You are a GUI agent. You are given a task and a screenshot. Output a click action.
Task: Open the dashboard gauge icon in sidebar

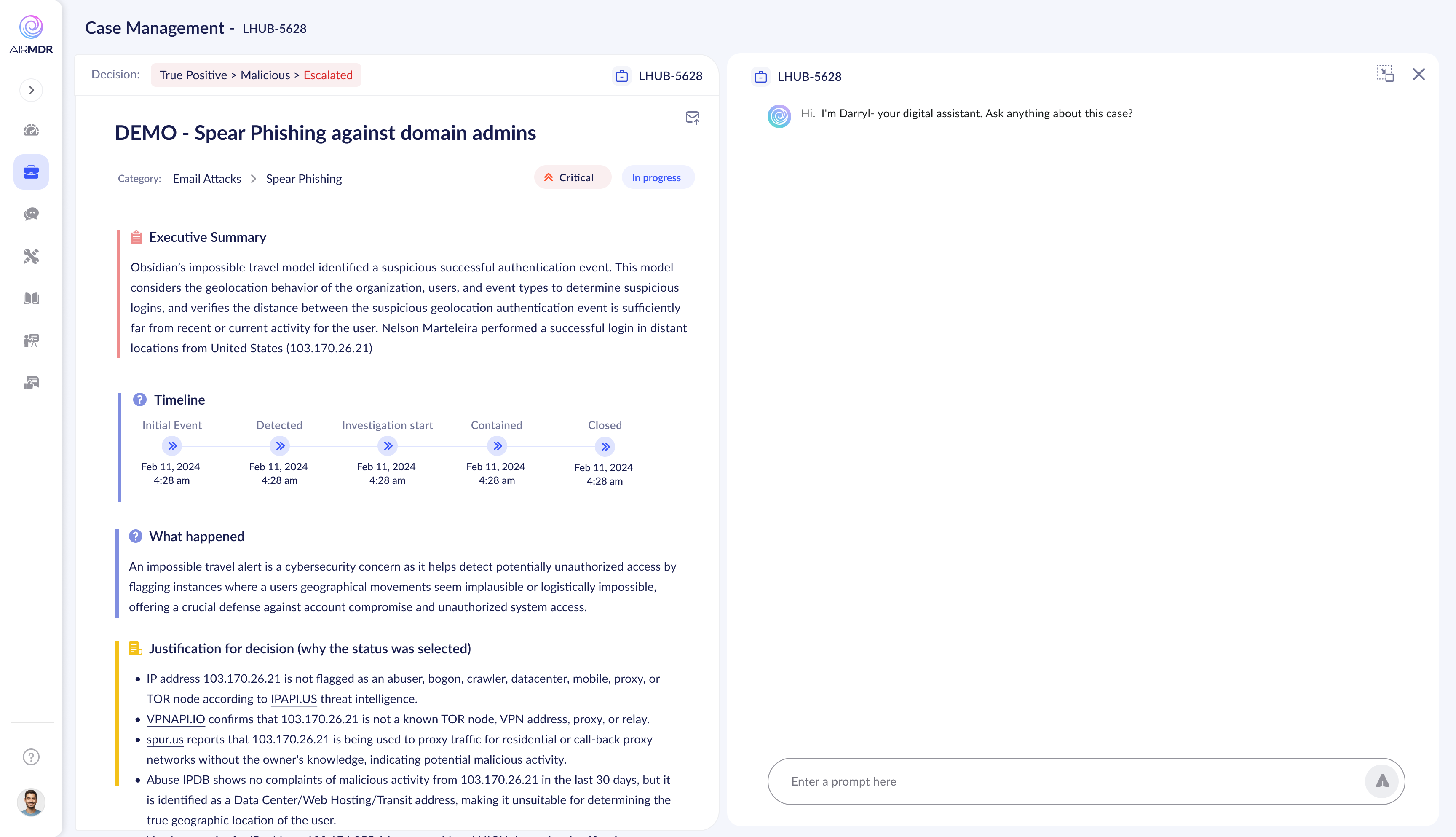(x=31, y=131)
